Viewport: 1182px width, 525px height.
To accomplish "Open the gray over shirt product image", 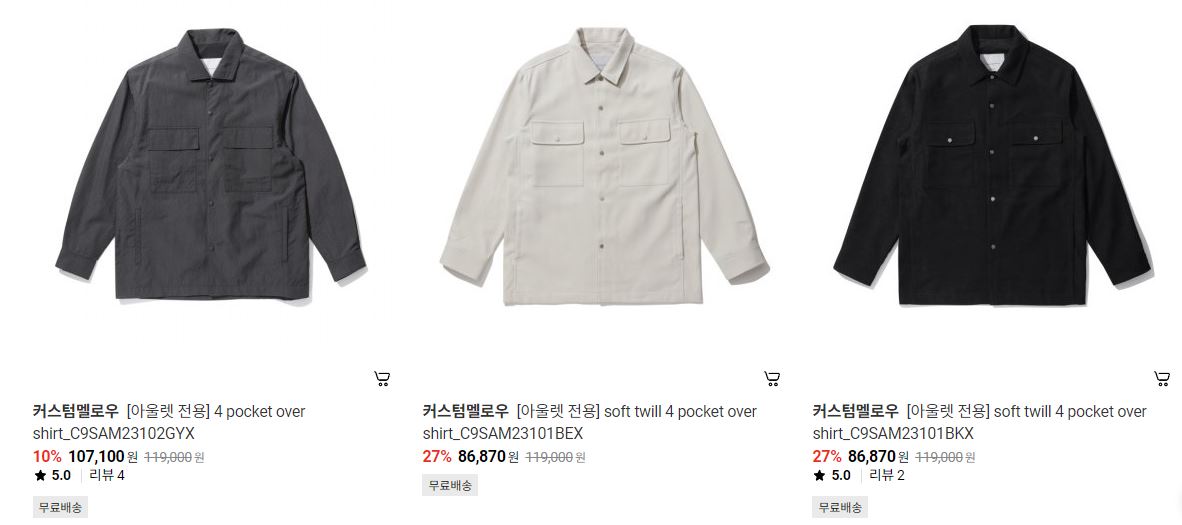I will coord(211,164).
